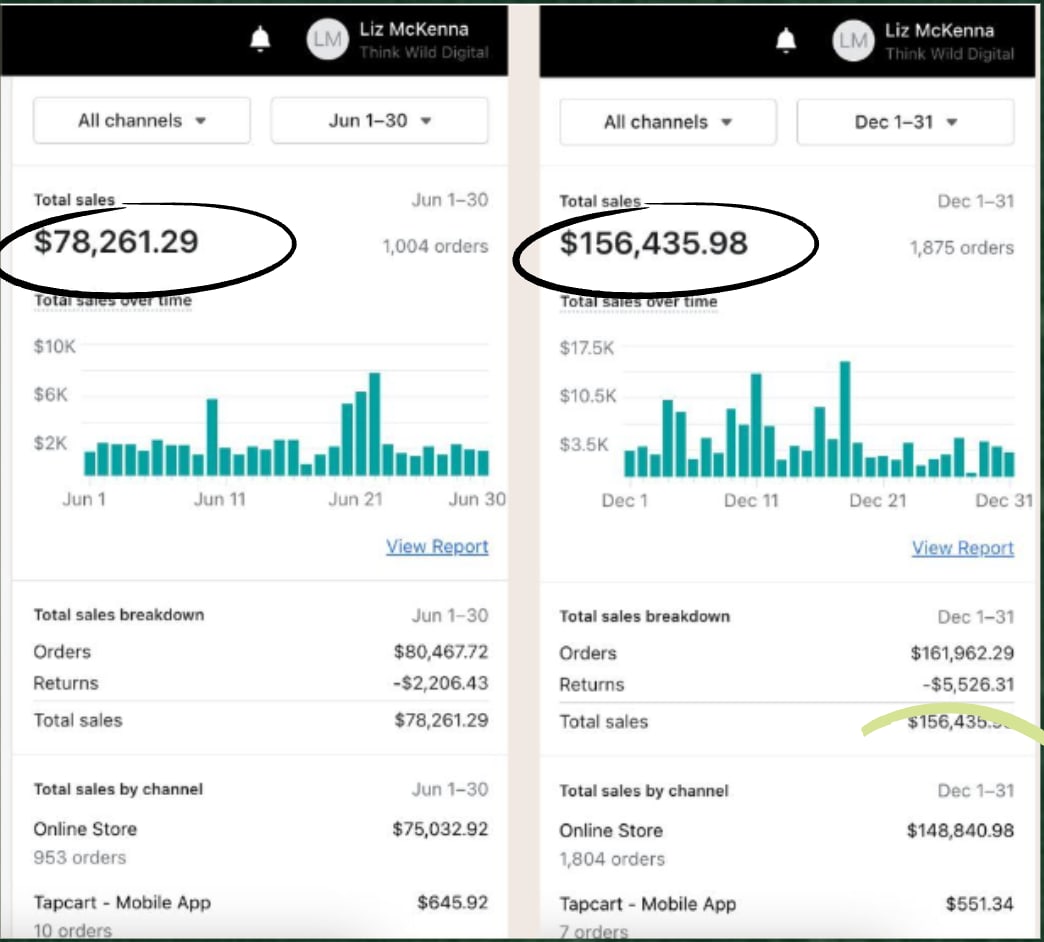Click Orders value $80,467.72
The width and height of the screenshot is (1044, 942).
441,651
